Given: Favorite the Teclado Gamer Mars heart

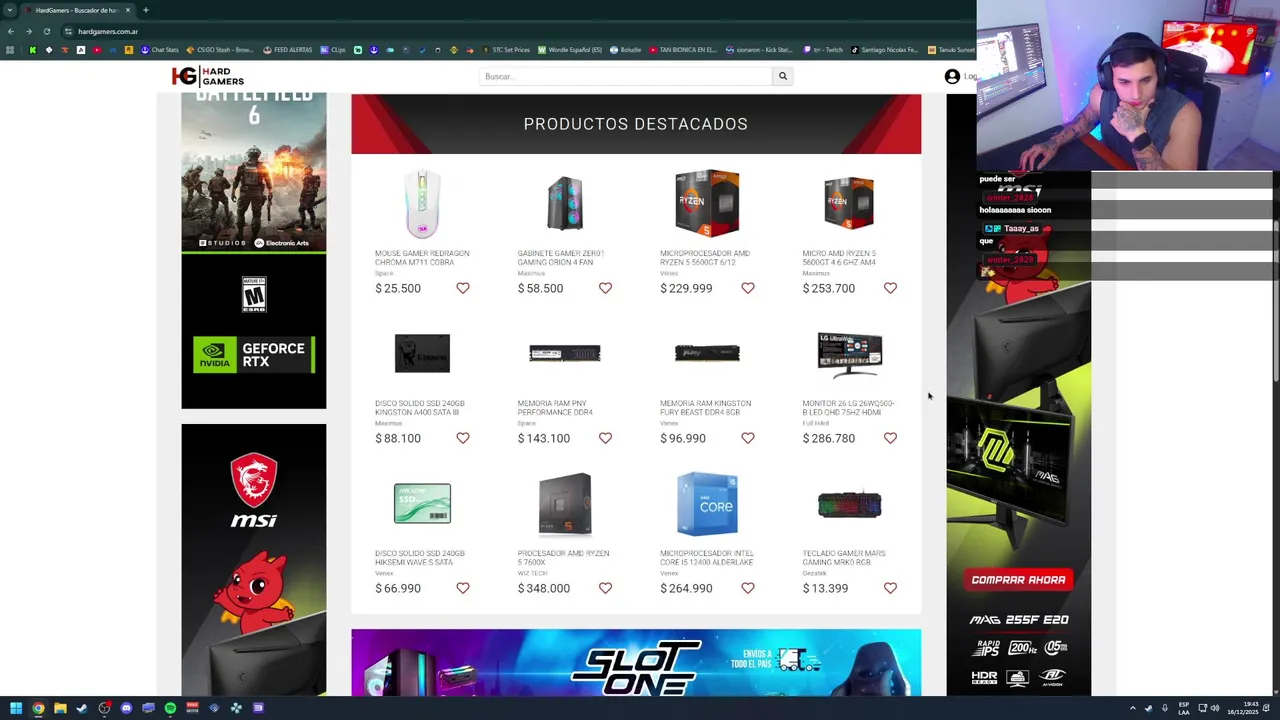Looking at the screenshot, I should tap(890, 588).
